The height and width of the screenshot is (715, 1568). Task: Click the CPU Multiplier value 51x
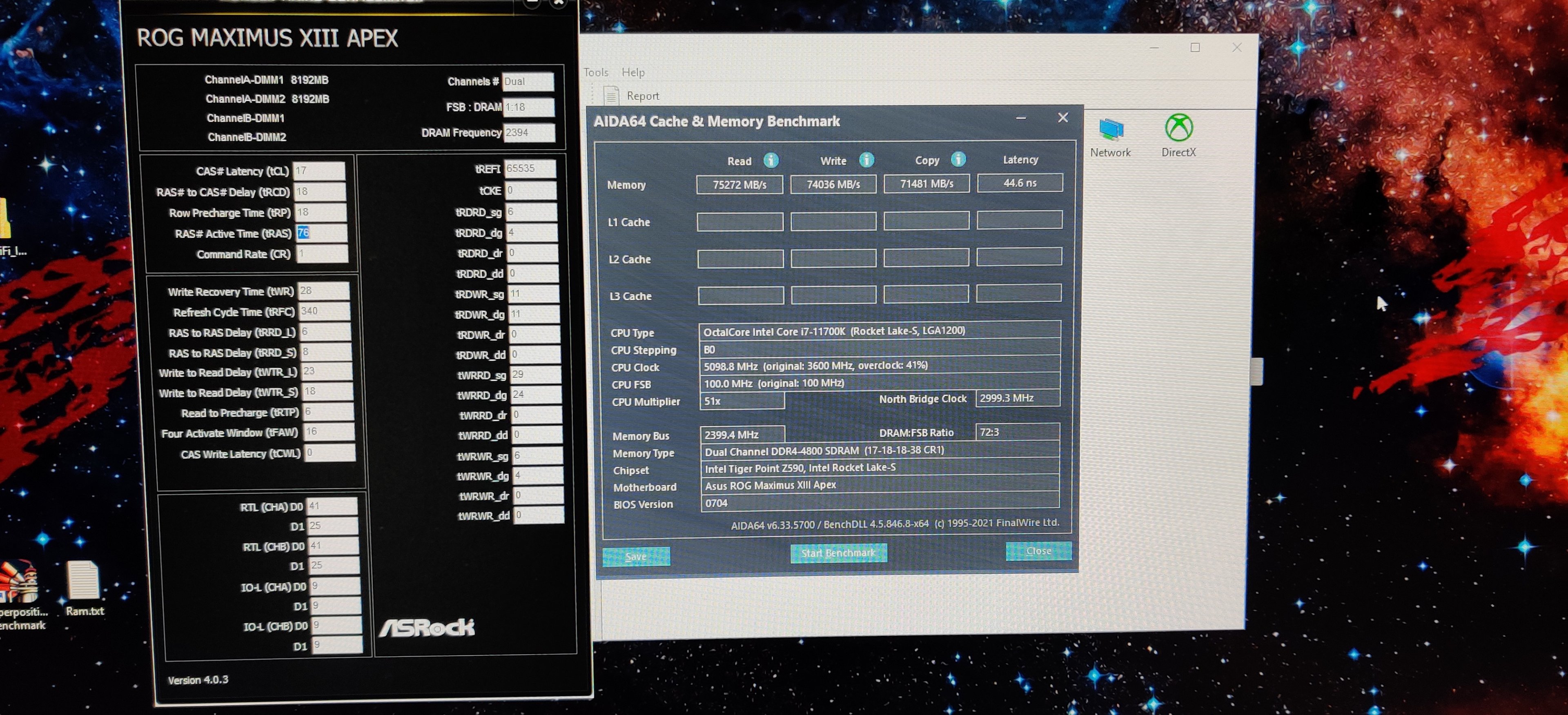pyautogui.click(x=742, y=401)
